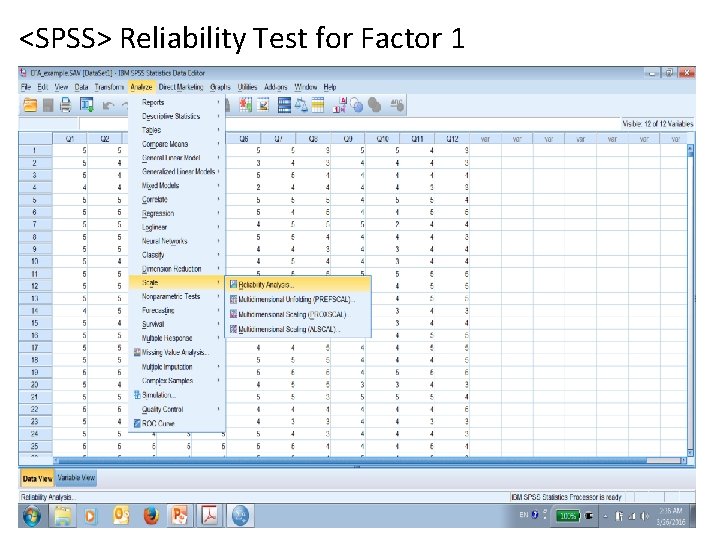This screenshot has height=540, width=720.
Task: Expand the Correlate submenu
Action: [177, 199]
